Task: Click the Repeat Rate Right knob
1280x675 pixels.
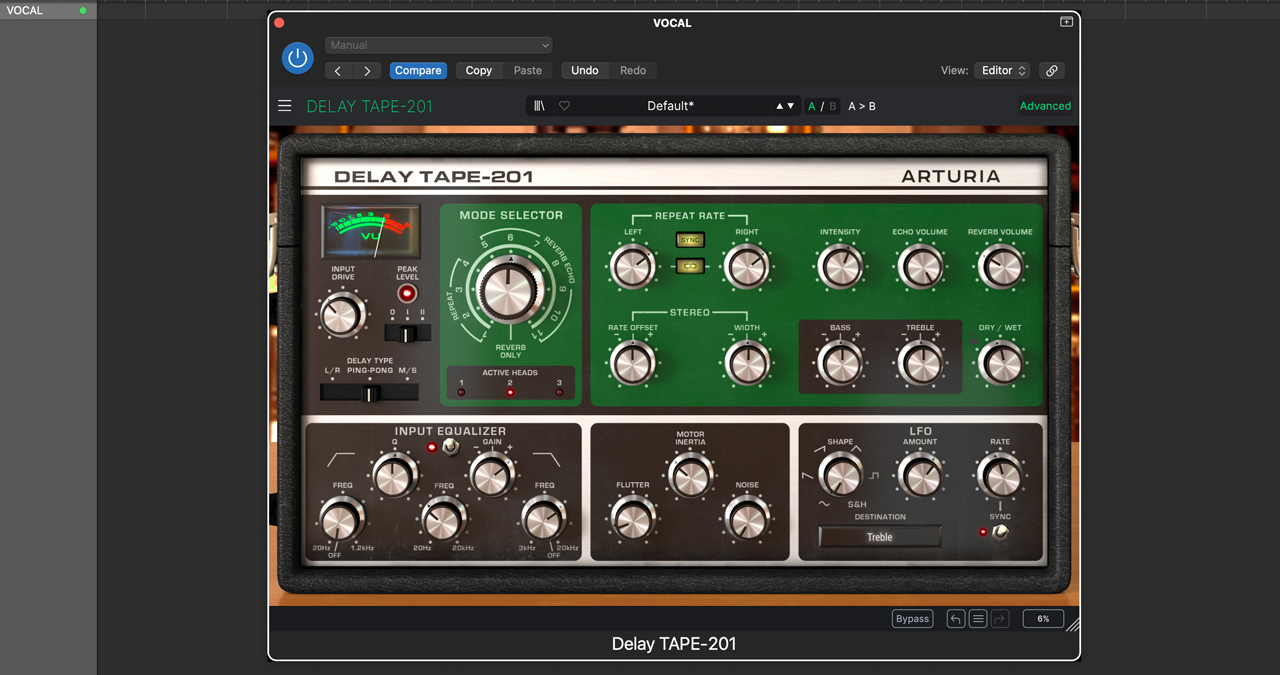Action: pyautogui.click(x=747, y=267)
